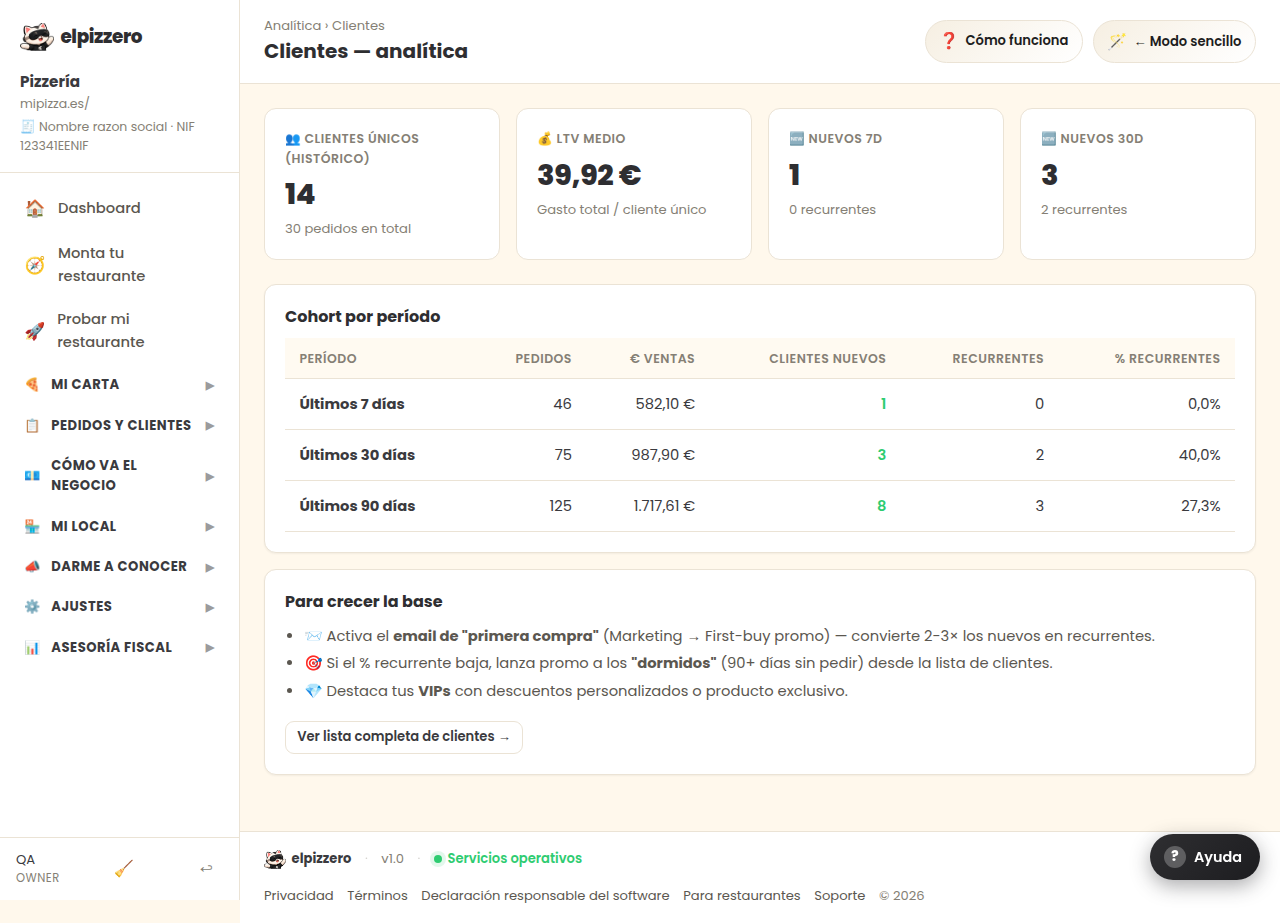Switch to Modo sencillo
Viewport: 1280px width, 923px height.
point(1174,41)
